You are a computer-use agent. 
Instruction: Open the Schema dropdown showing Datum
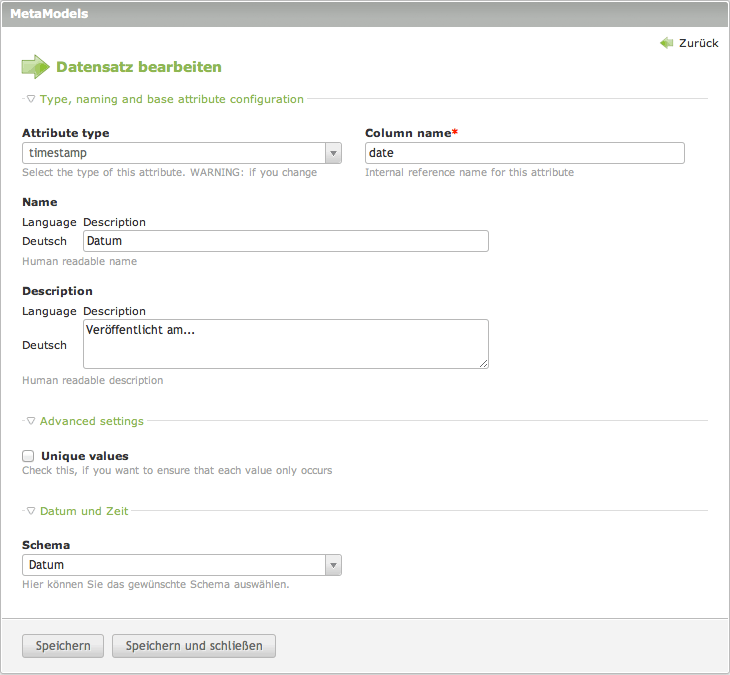click(x=181, y=565)
